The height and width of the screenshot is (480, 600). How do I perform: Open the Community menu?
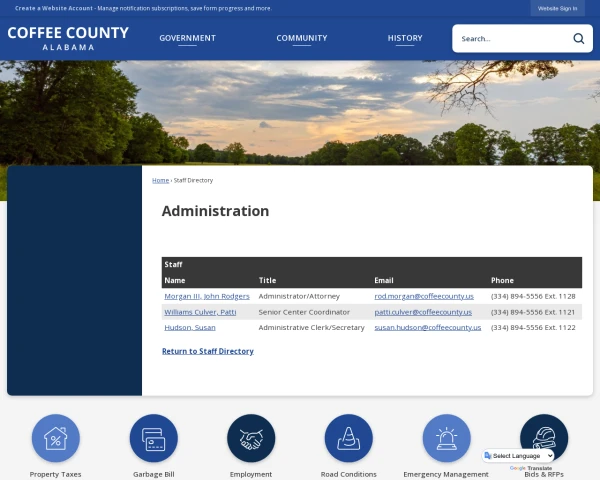[301, 38]
